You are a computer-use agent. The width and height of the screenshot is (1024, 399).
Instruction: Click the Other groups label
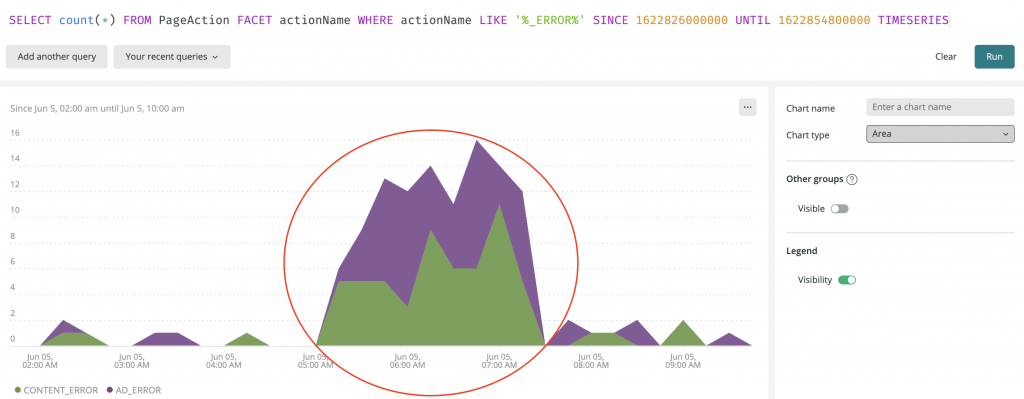tap(814, 179)
